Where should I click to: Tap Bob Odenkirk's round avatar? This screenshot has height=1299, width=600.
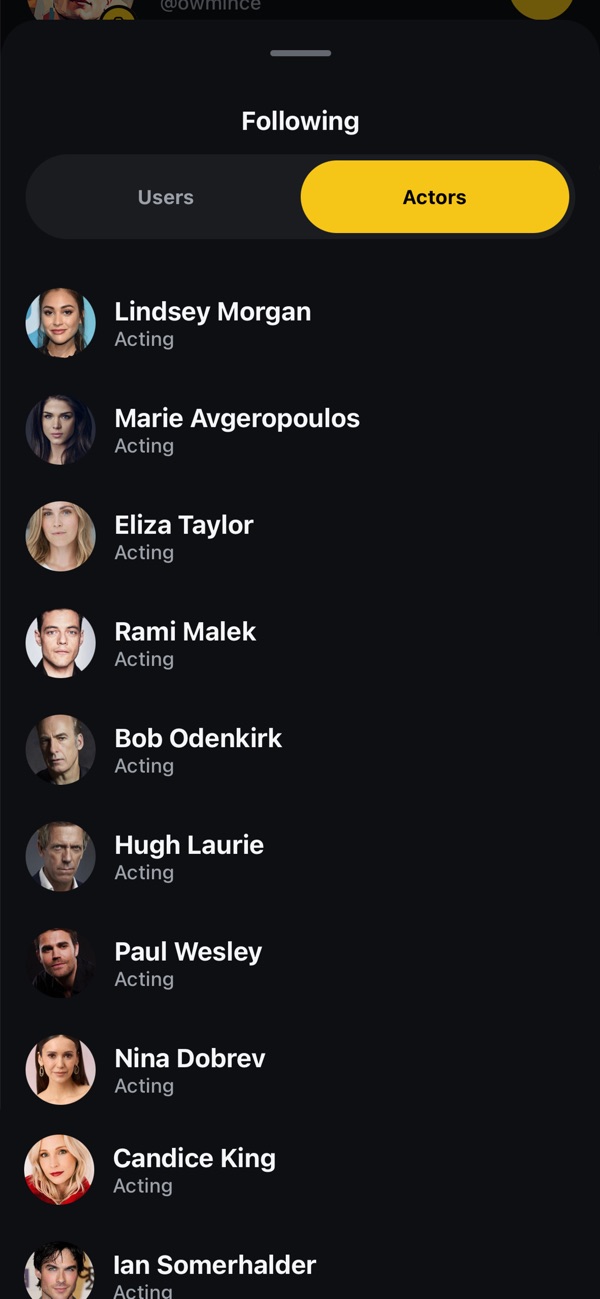[x=60, y=750]
